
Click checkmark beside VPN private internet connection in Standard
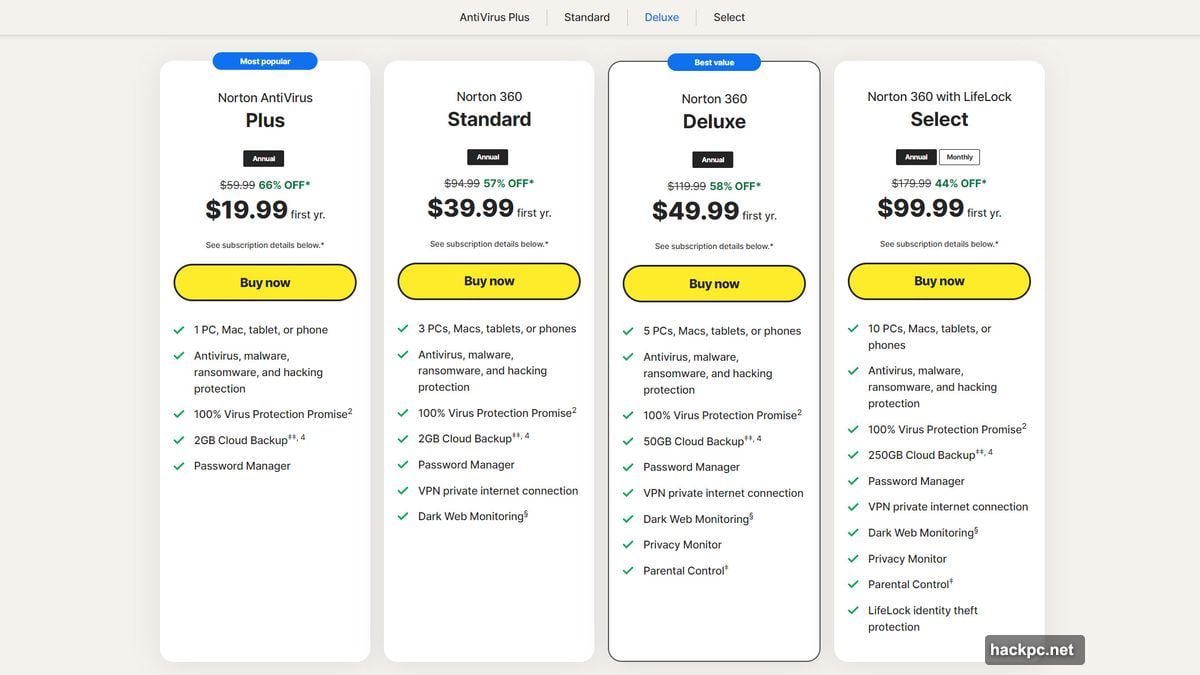(x=403, y=490)
